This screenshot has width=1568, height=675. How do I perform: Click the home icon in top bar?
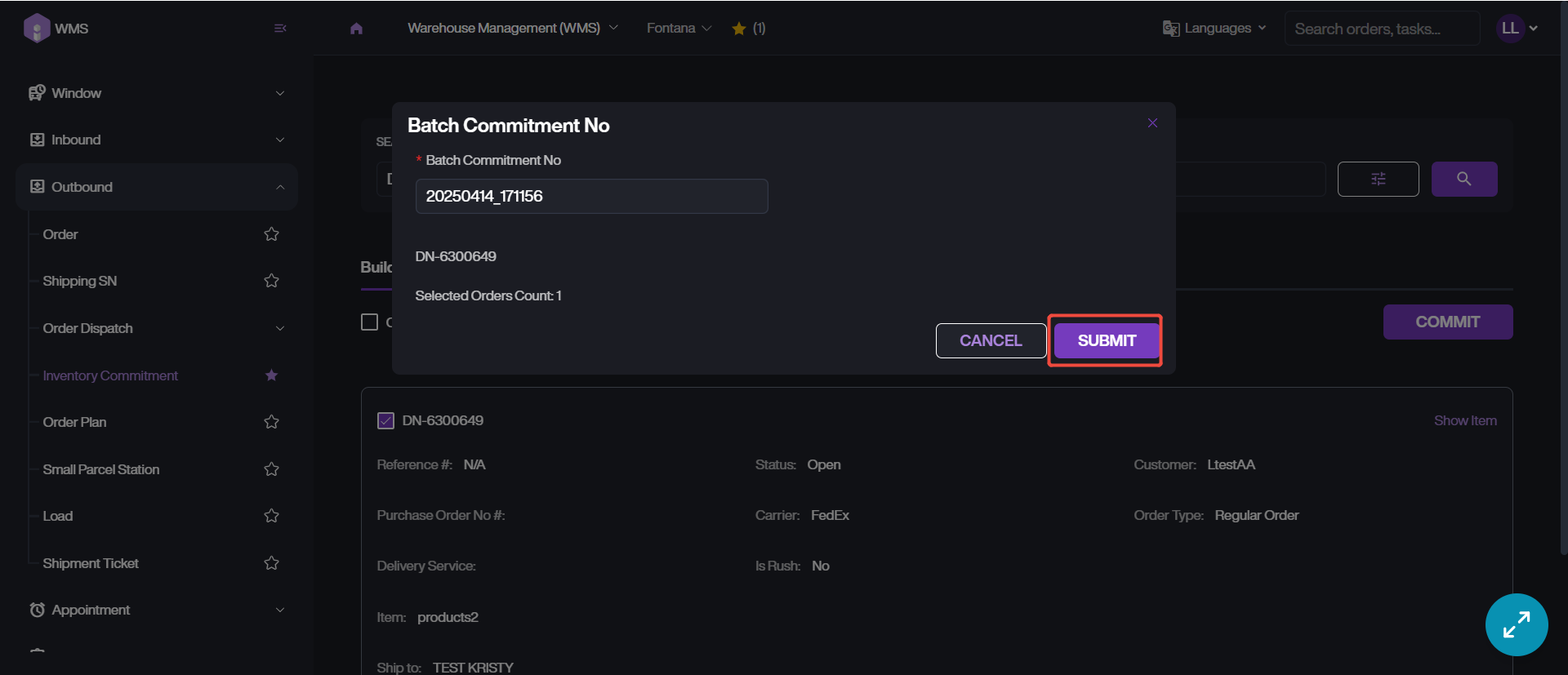(x=356, y=29)
